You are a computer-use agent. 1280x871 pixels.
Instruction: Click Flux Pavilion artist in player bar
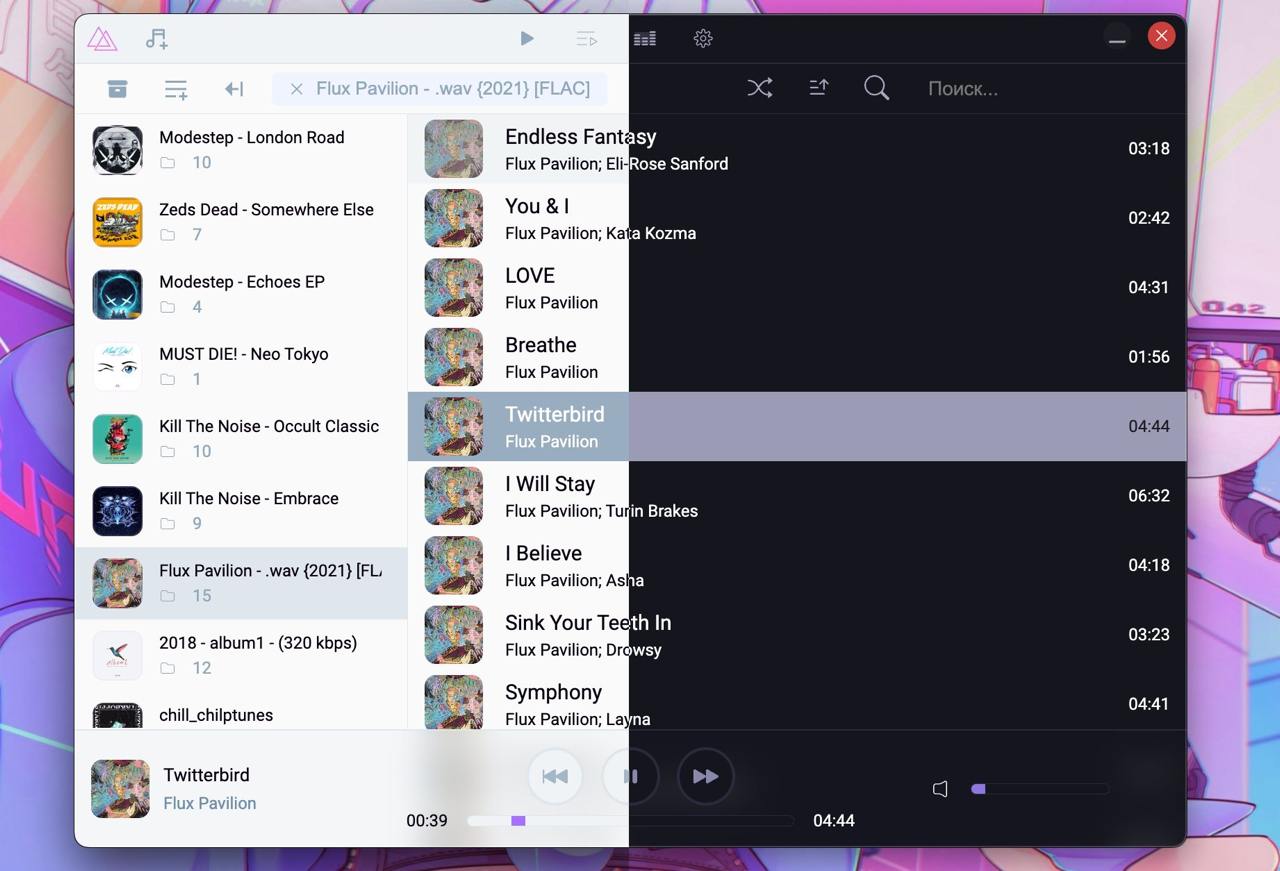tap(210, 803)
